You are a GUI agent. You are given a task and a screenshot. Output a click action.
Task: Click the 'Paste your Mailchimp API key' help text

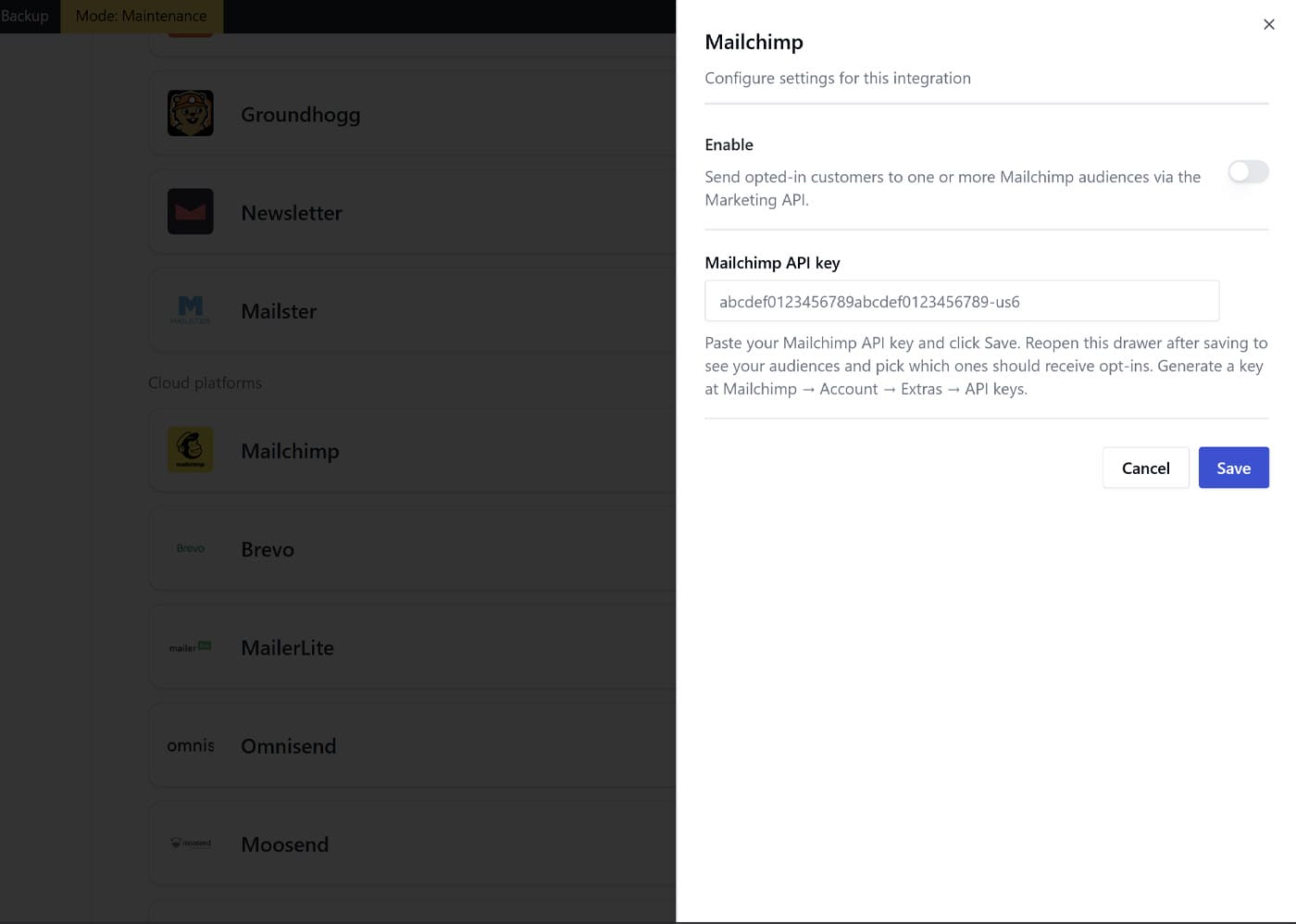[x=986, y=366]
